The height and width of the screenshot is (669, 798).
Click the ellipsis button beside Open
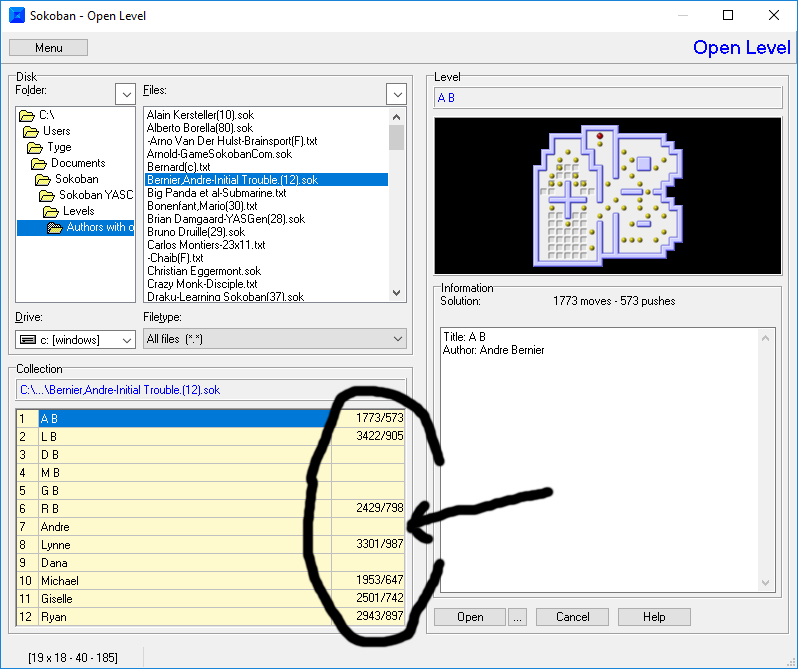coord(517,617)
